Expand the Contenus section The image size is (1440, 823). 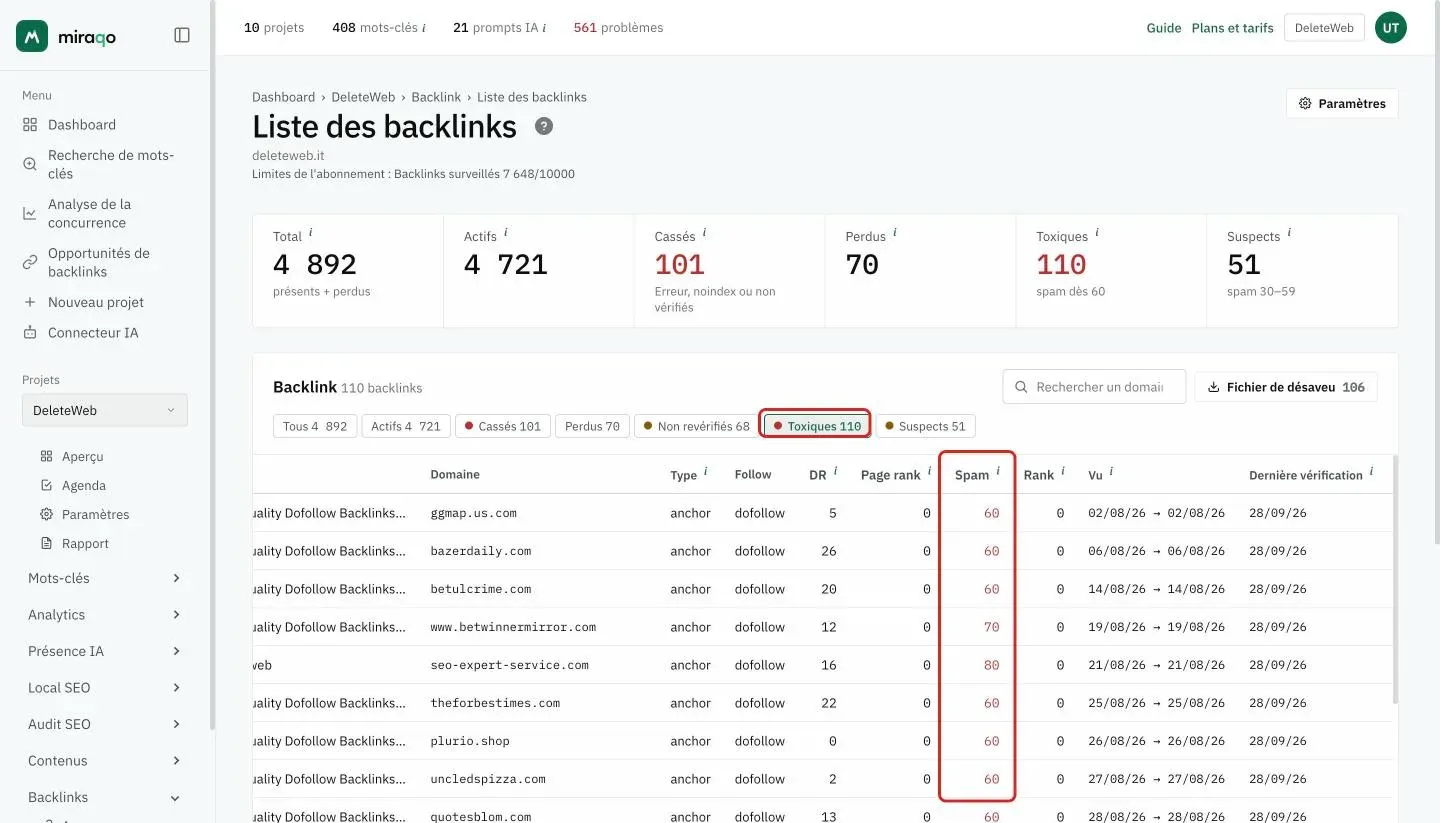104,761
